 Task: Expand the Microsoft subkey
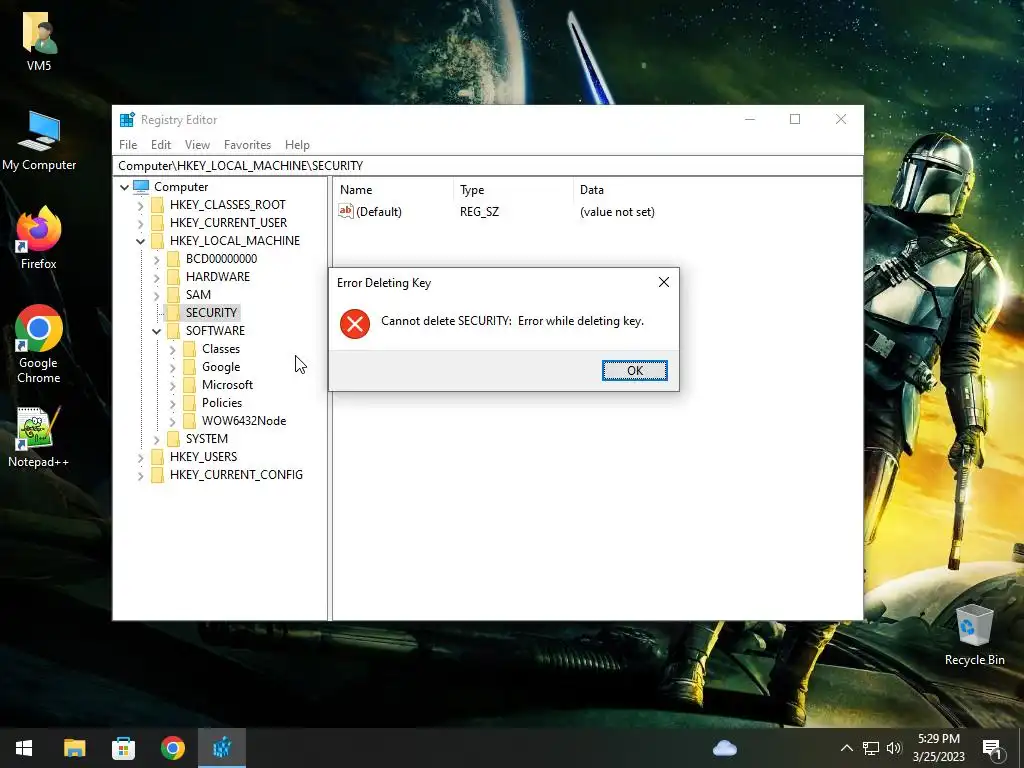[172, 386]
